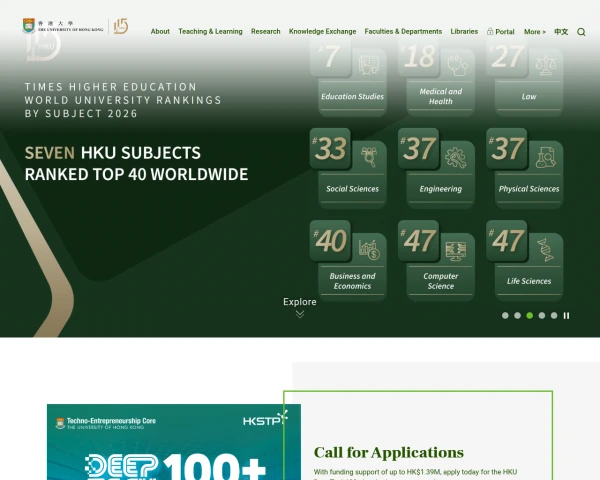Click Times Higher Education rankings text
Screen dimensions: 600x480
click(x=123, y=100)
